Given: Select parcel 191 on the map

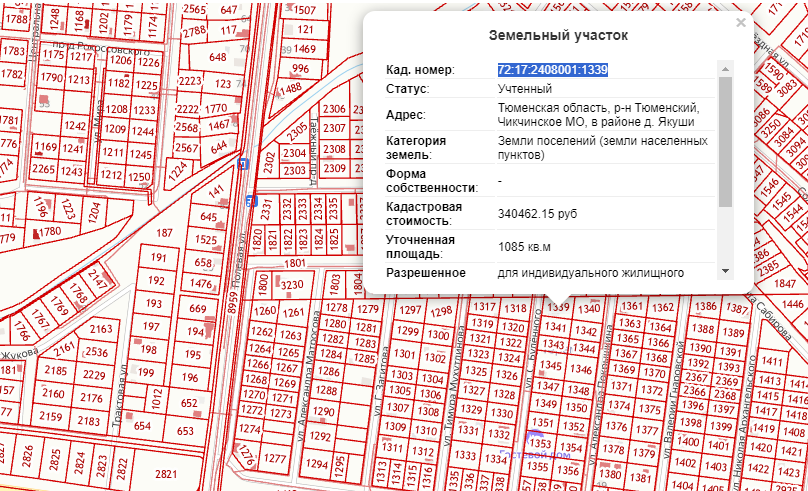Looking at the screenshot, I should pos(158,258).
